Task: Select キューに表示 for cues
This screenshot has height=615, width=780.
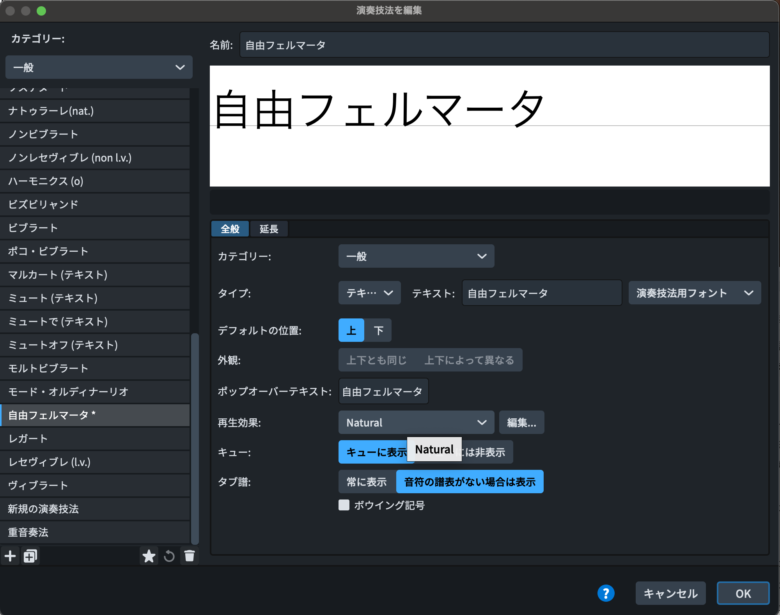Action: [x=374, y=452]
